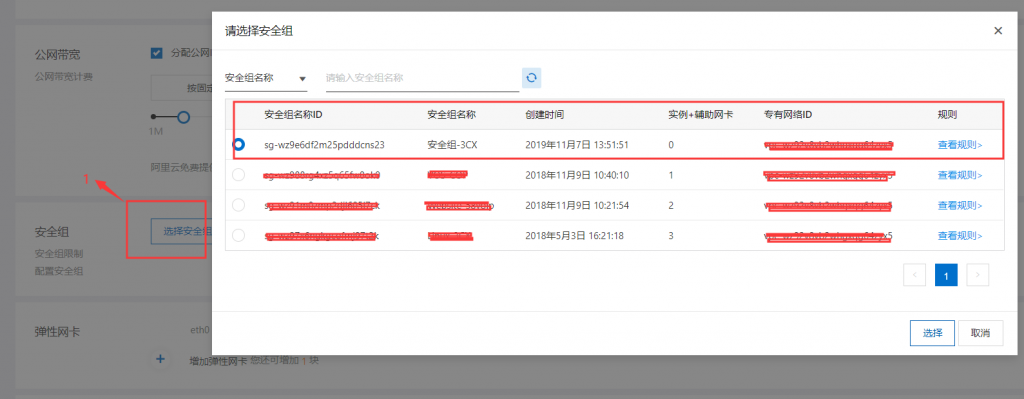Viewport: 1024px width, 399px height.
Task: Click the refresh icon beside the search field
Action: click(x=532, y=78)
